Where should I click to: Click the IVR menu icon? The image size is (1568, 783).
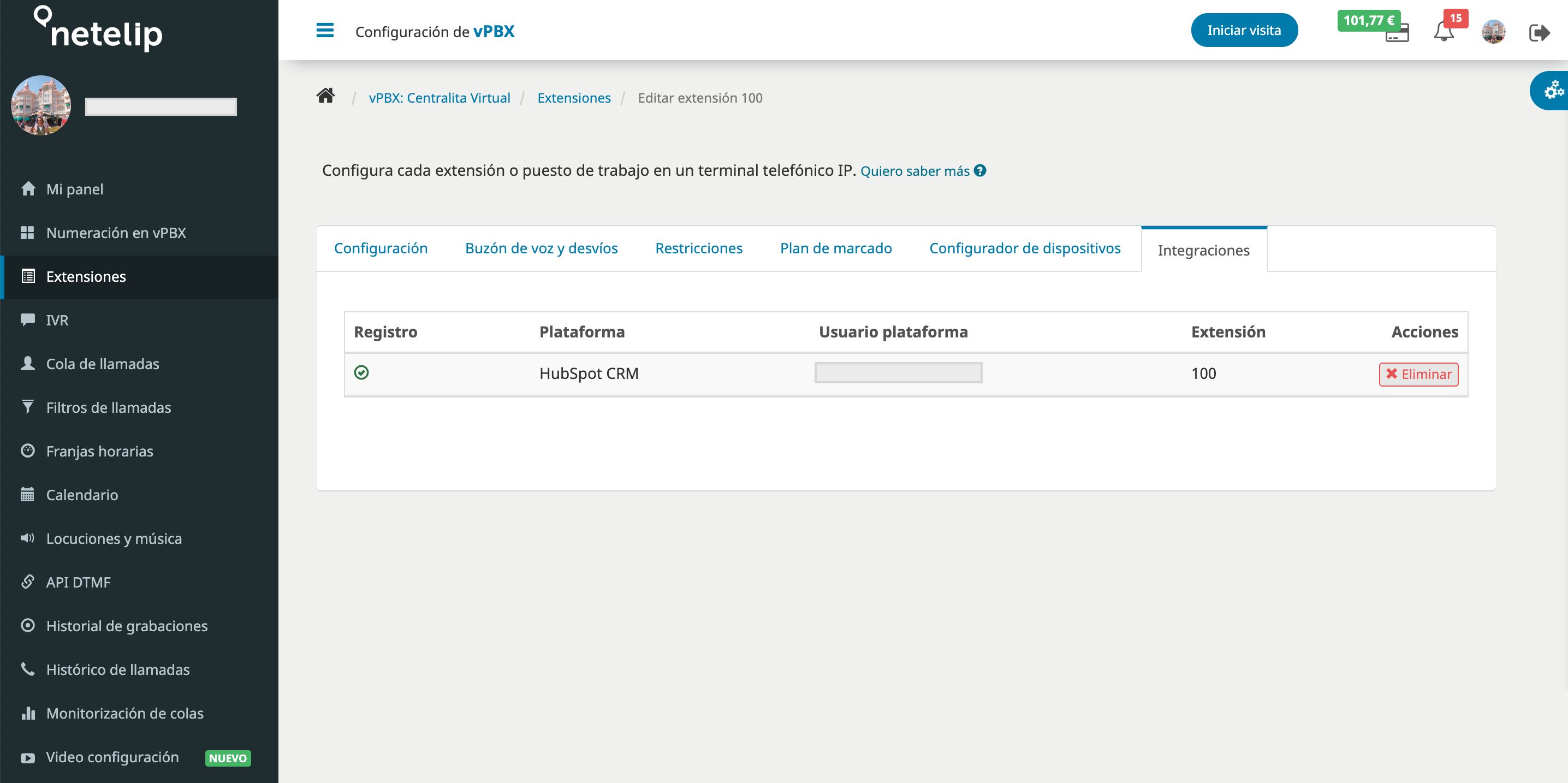coord(27,319)
